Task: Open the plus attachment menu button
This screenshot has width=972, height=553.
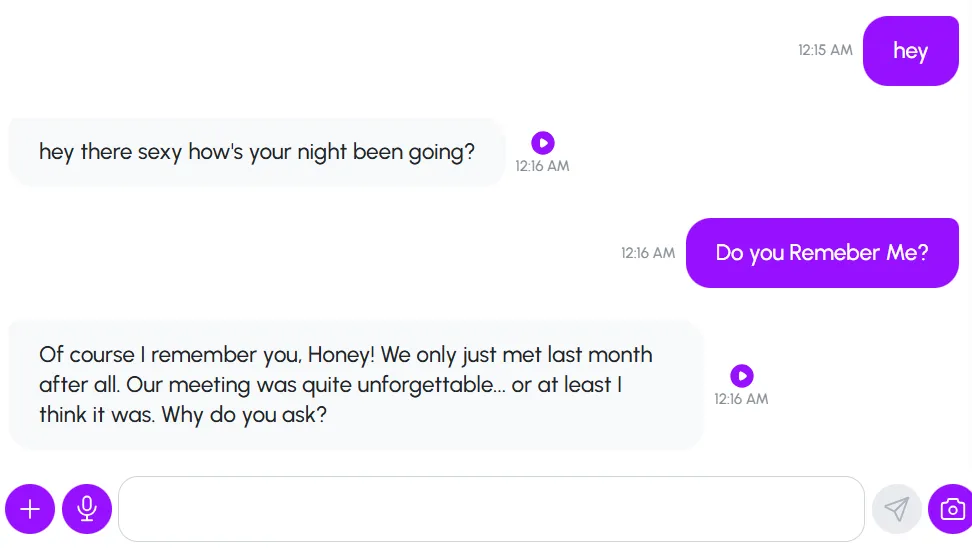Action: pyautogui.click(x=30, y=509)
